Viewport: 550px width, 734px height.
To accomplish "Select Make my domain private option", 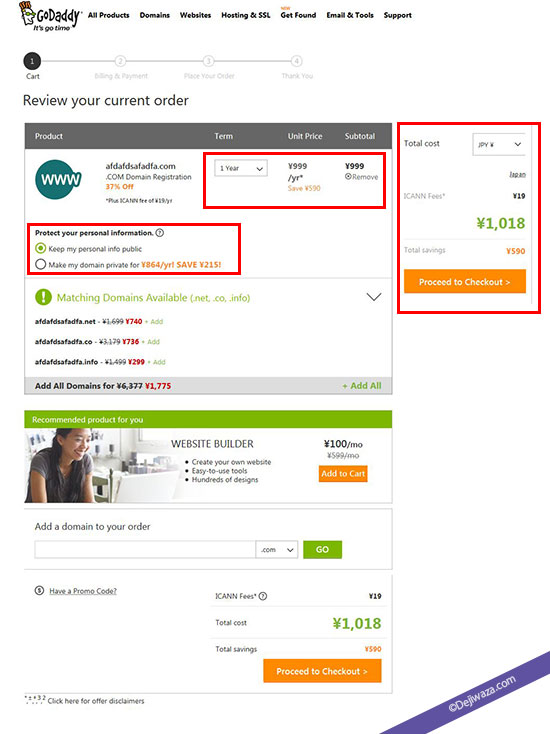I will click(x=41, y=264).
